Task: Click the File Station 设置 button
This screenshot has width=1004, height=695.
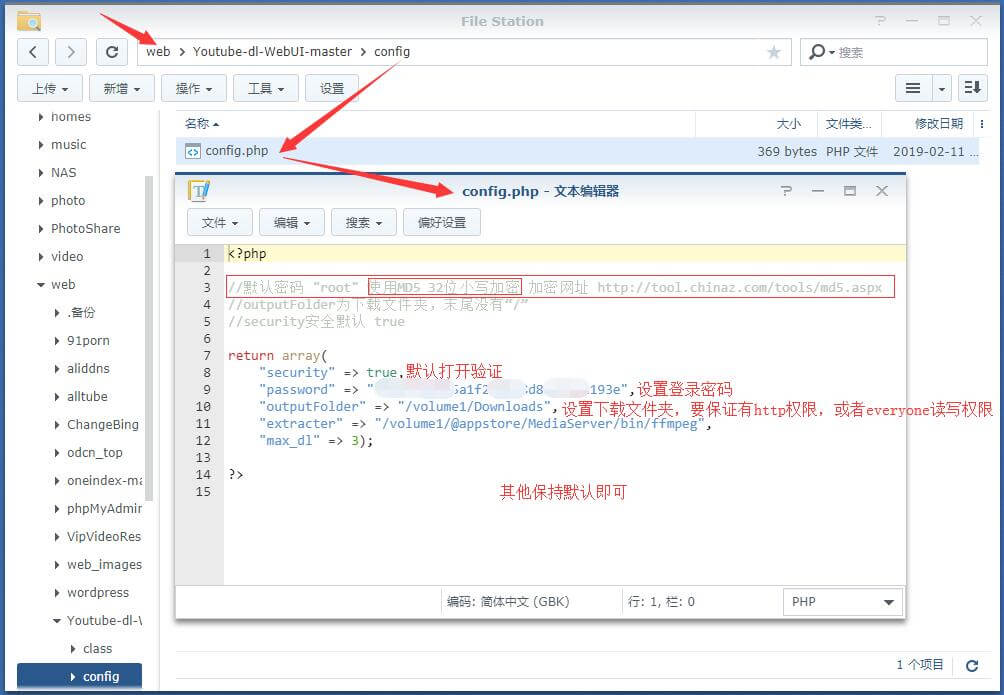Action: click(332, 88)
